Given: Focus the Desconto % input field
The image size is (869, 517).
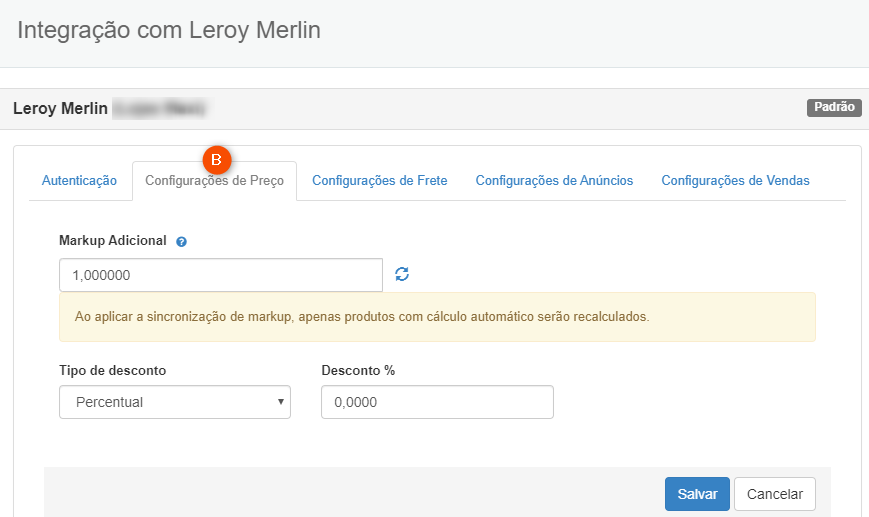Looking at the screenshot, I should (x=437, y=402).
